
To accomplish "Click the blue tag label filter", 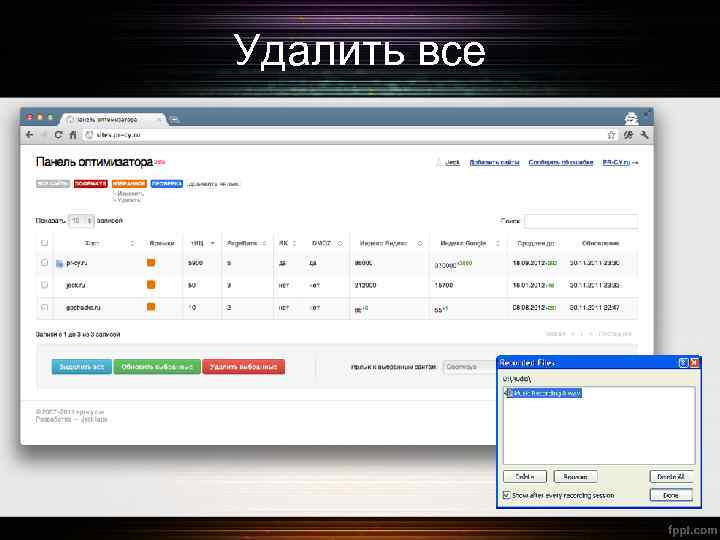I will tap(167, 184).
